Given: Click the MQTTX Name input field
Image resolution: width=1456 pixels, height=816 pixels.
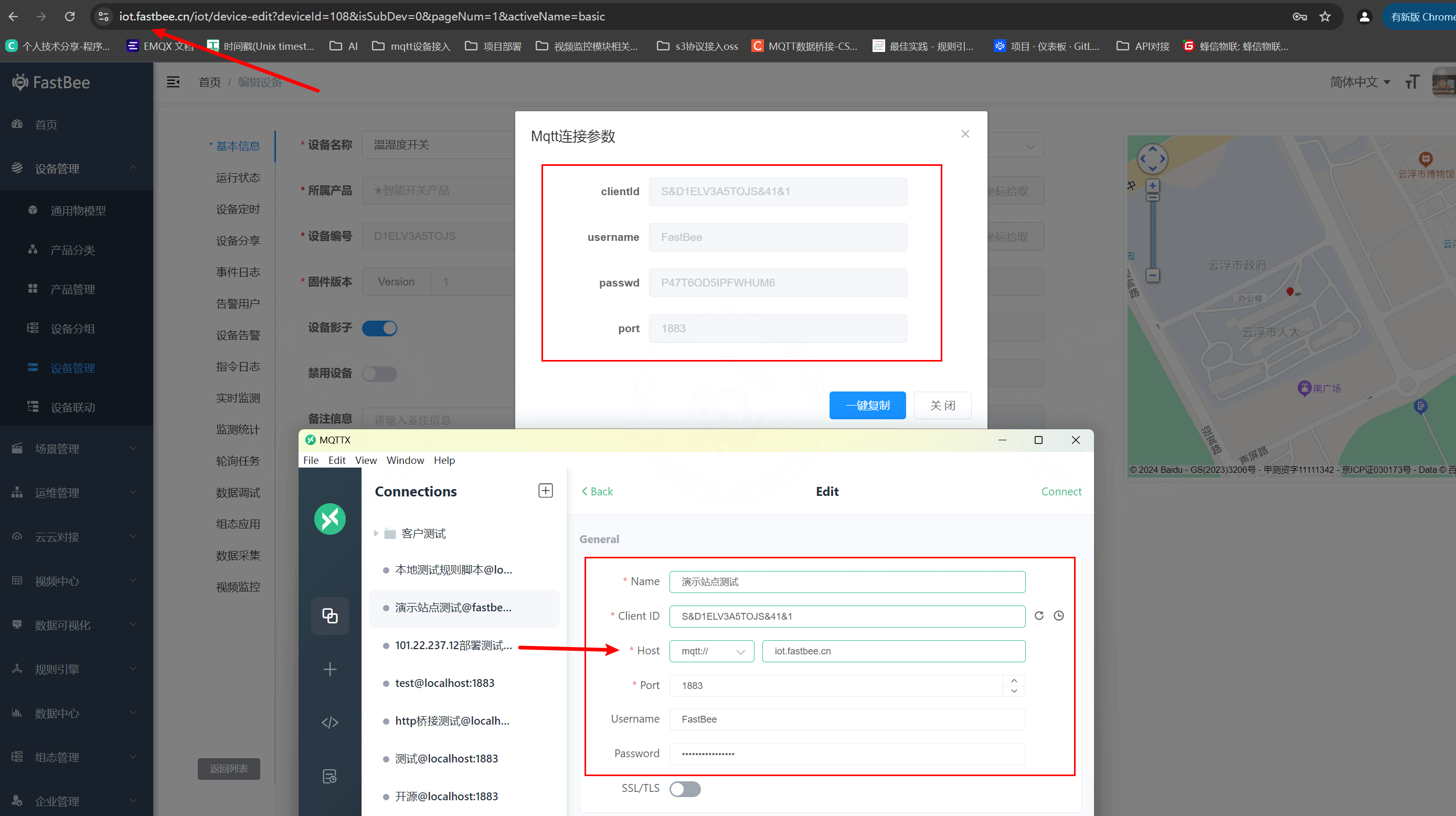Looking at the screenshot, I should tap(847, 582).
